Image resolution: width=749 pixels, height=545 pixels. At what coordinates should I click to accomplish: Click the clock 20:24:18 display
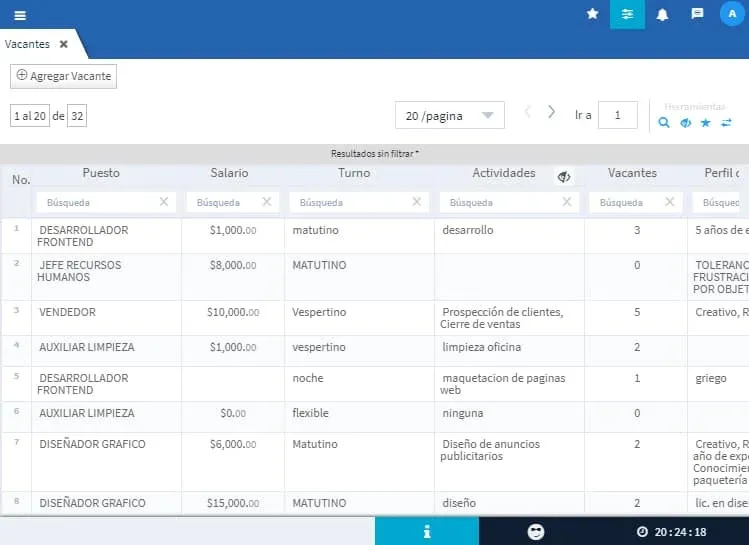(671, 532)
